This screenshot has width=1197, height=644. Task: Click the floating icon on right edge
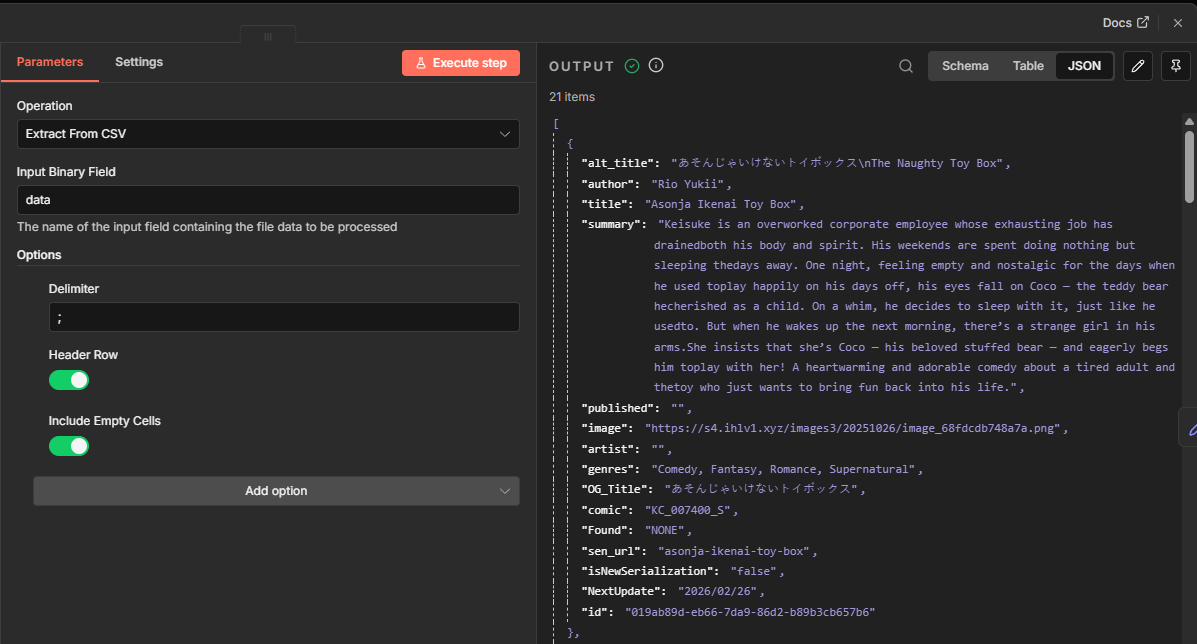click(1190, 428)
